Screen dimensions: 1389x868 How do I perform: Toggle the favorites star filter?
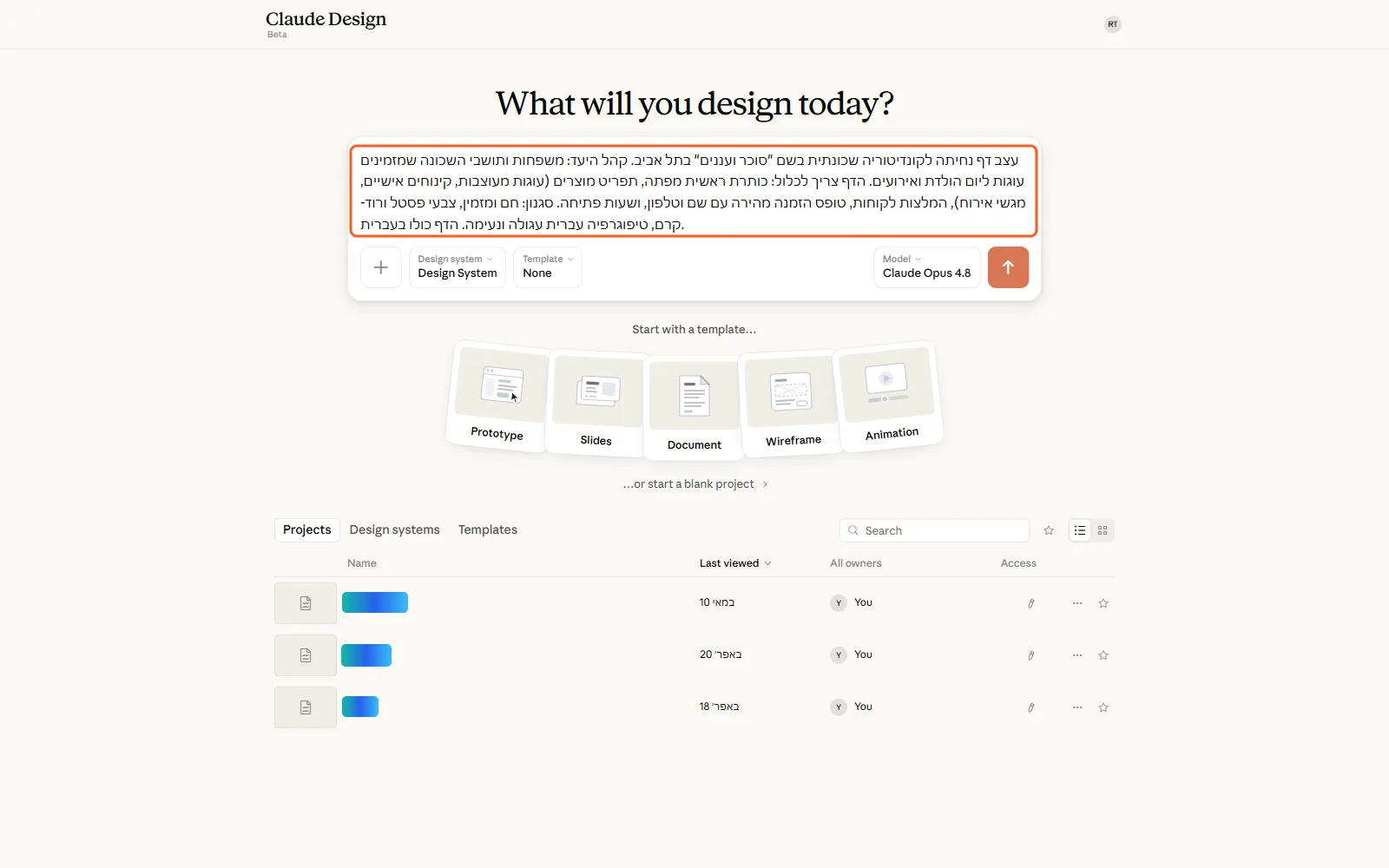pos(1049,530)
